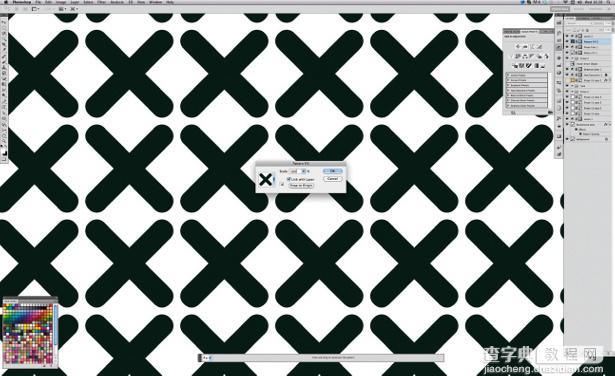
Task: Click the Brightness/Contrast adjustment icon
Action: [x=517, y=47]
